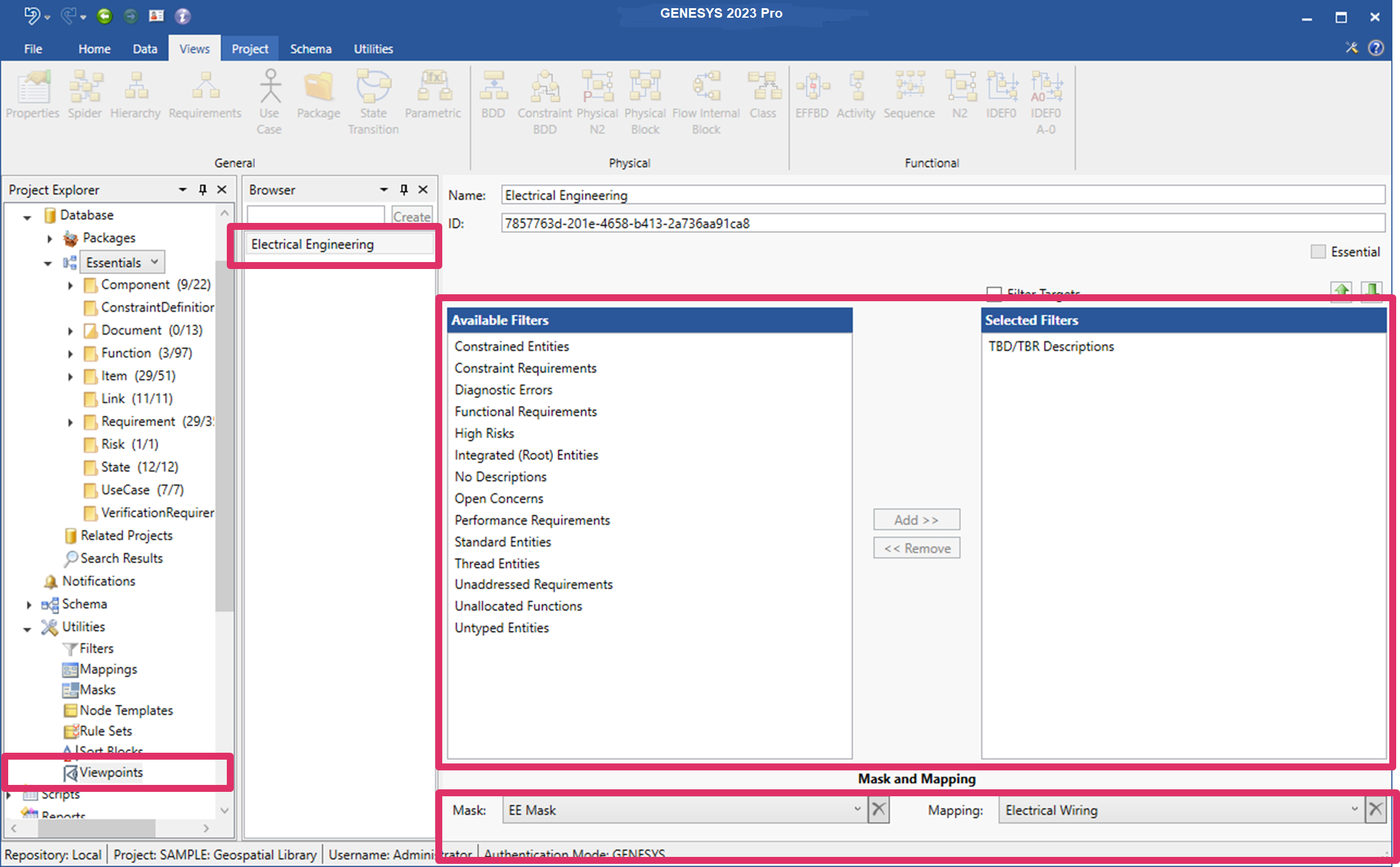Click the Add >> button
The image size is (1400, 867).
pyautogui.click(x=916, y=520)
